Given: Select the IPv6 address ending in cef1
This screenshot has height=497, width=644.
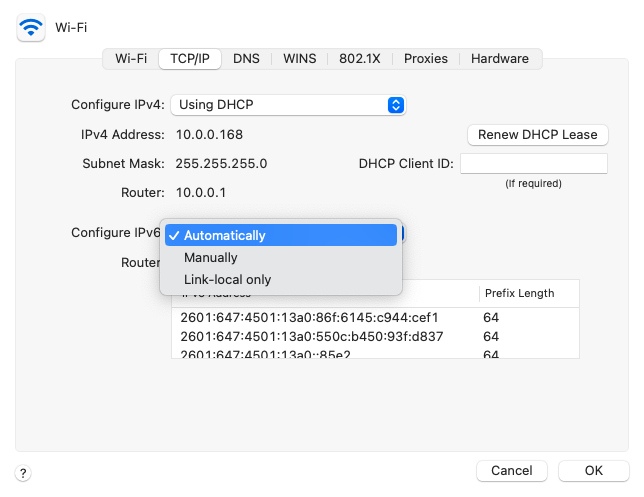Looking at the screenshot, I should tap(310, 318).
